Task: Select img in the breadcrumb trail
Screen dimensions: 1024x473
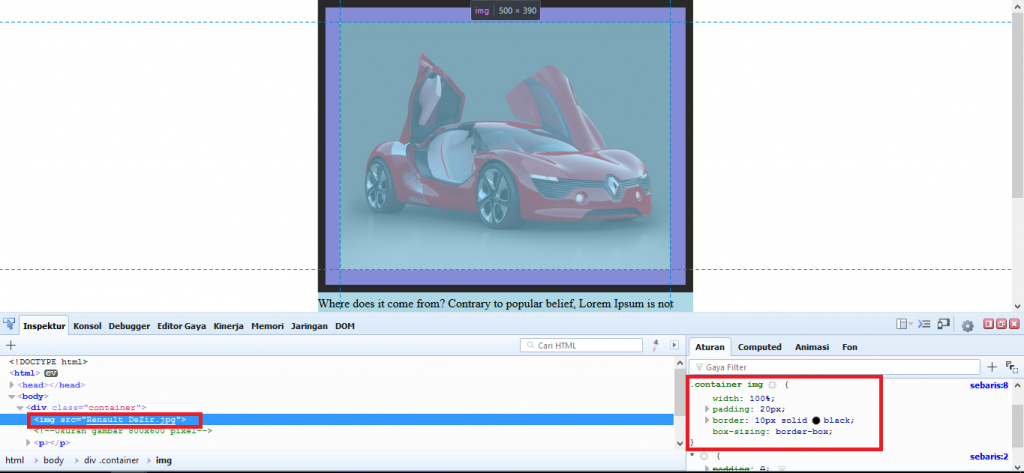Action: 164,460
